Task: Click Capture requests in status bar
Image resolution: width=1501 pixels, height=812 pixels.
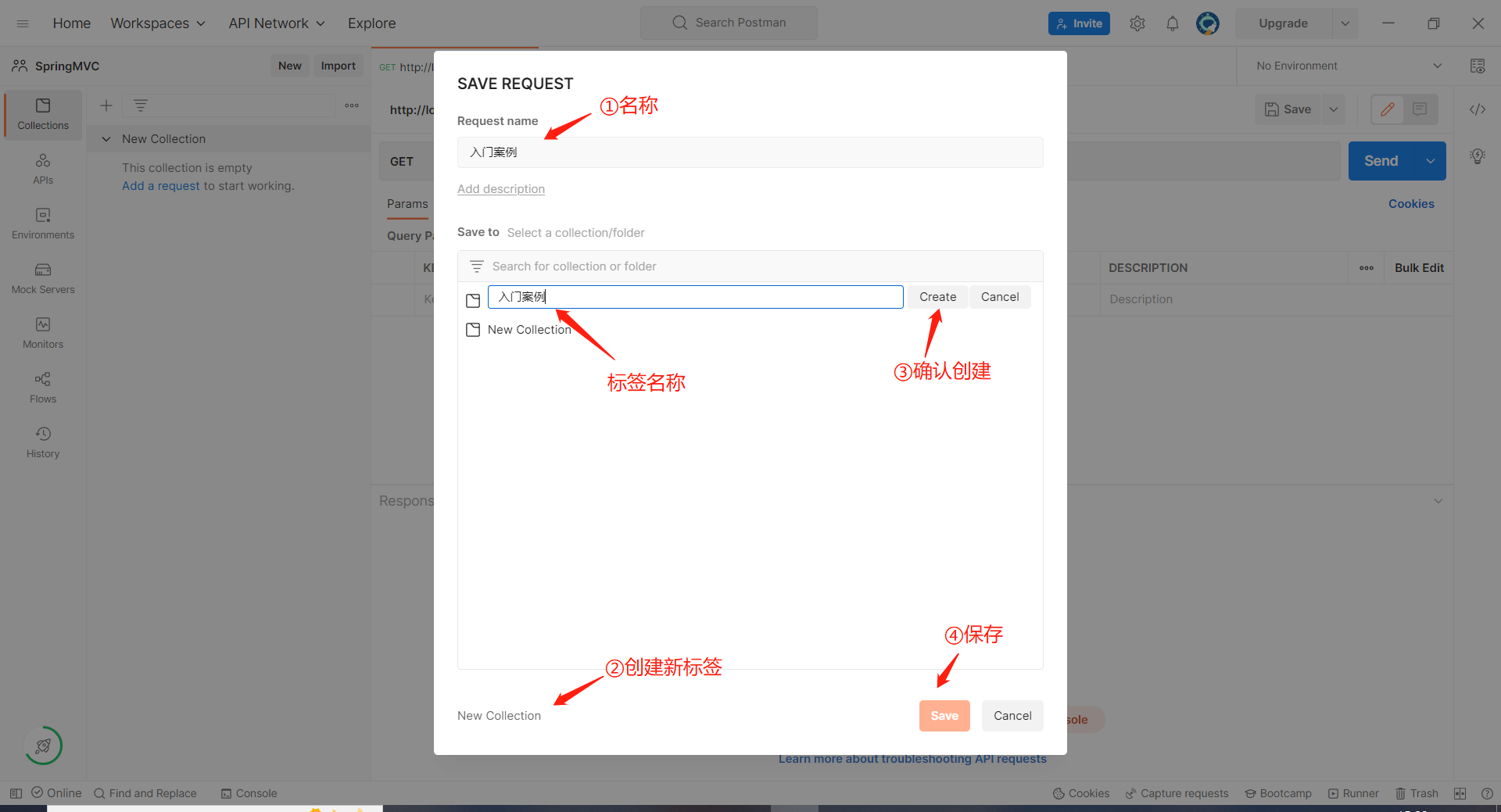Action: (x=1177, y=793)
